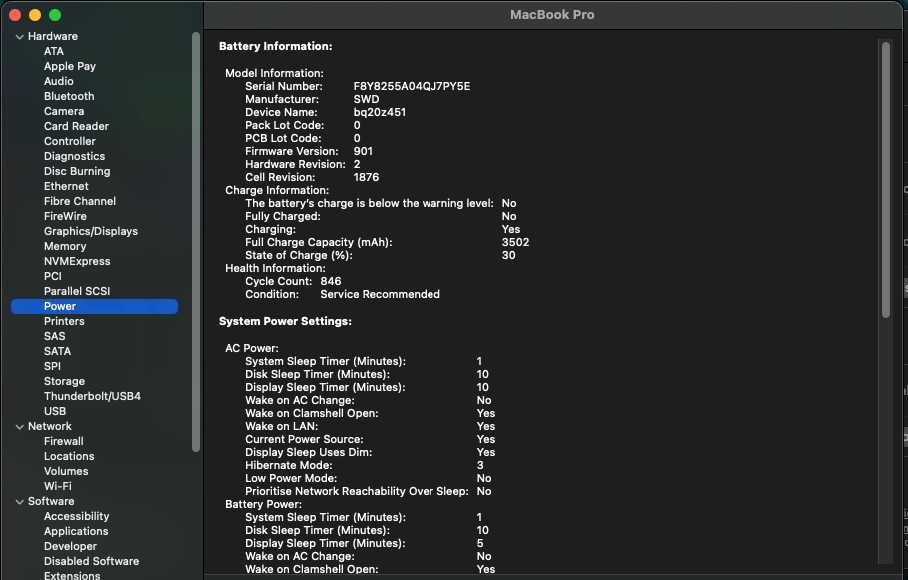Click the Battery Information heading

(x=276, y=46)
